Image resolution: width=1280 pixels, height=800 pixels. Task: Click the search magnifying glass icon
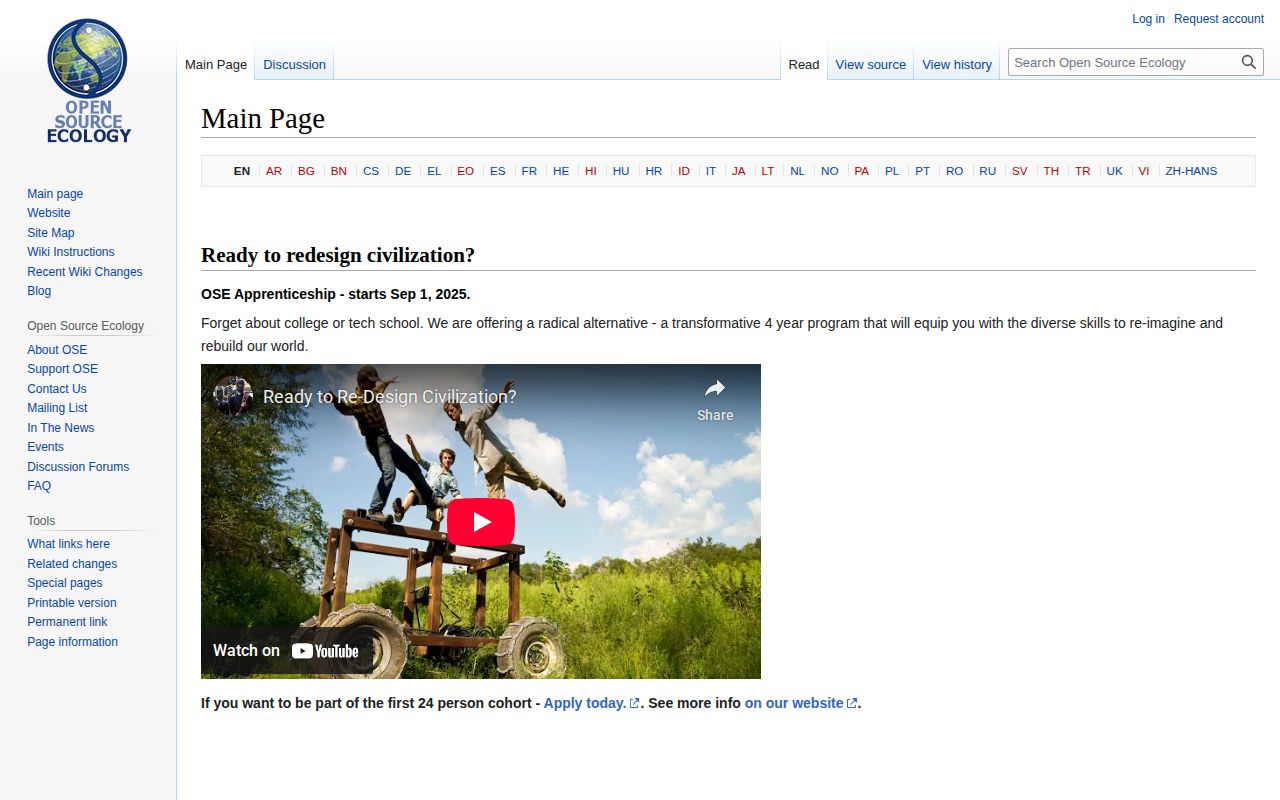(1248, 61)
